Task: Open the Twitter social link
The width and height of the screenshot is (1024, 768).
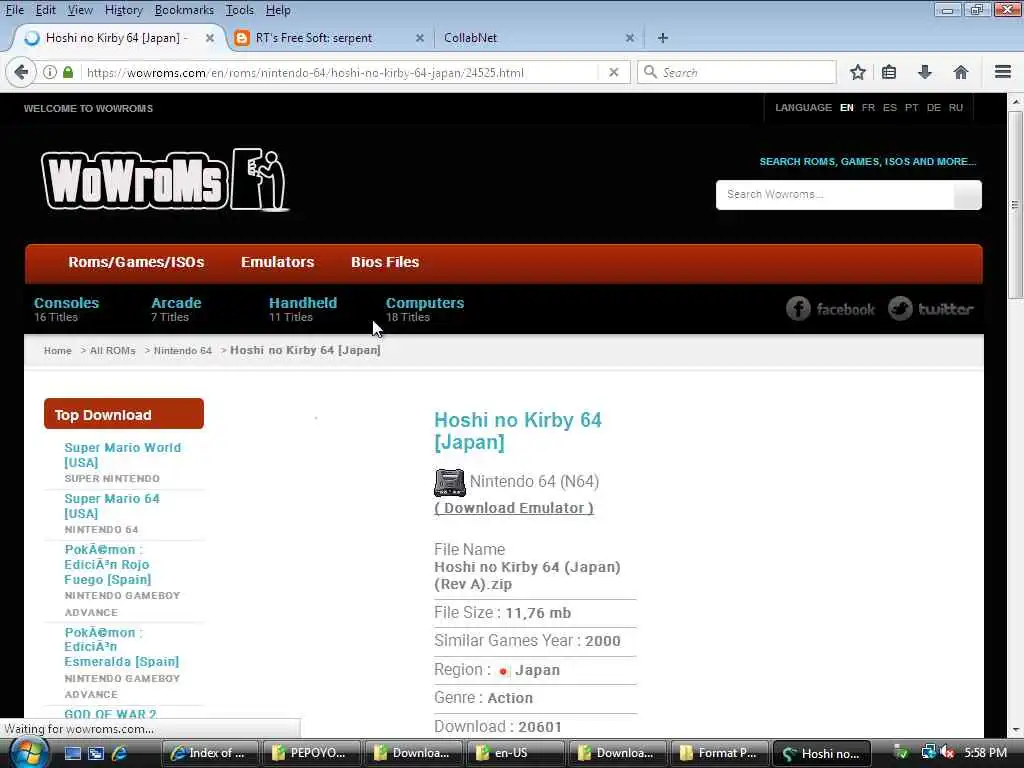Action: tap(931, 308)
